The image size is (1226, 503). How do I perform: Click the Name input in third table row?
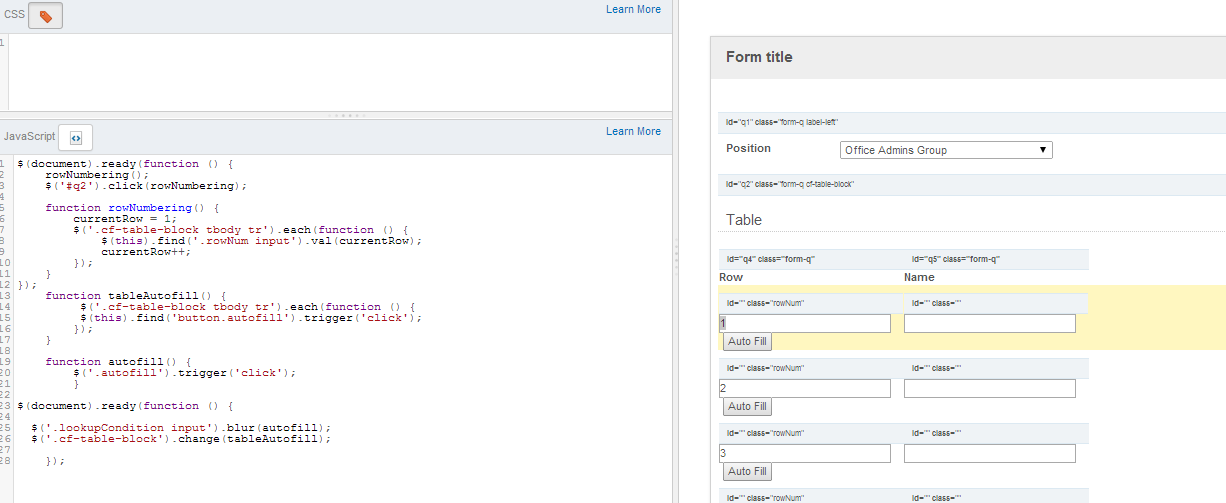989,453
